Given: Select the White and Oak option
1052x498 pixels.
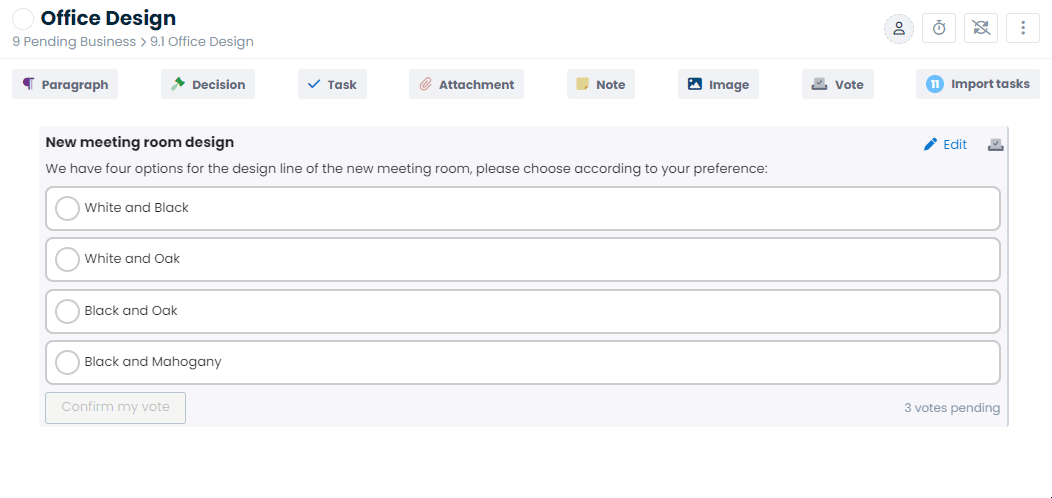Looking at the screenshot, I should 523,259.
